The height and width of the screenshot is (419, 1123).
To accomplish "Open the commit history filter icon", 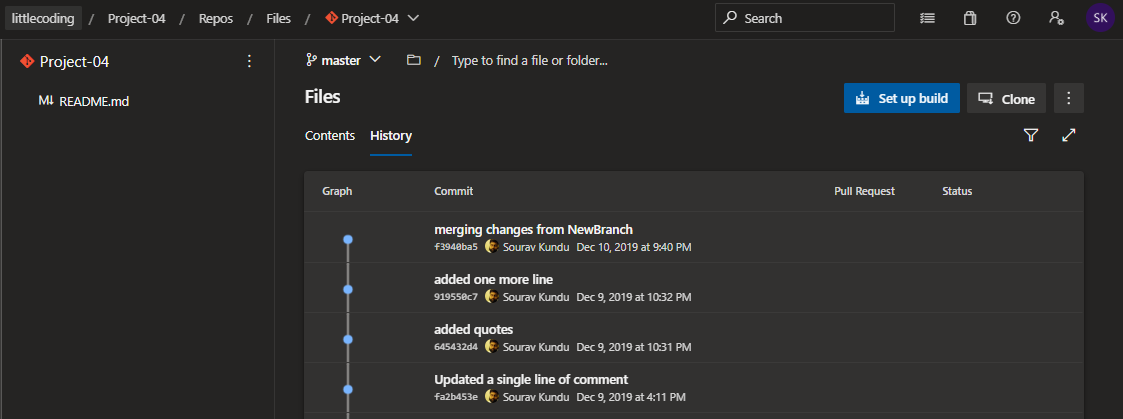I will coord(1031,135).
